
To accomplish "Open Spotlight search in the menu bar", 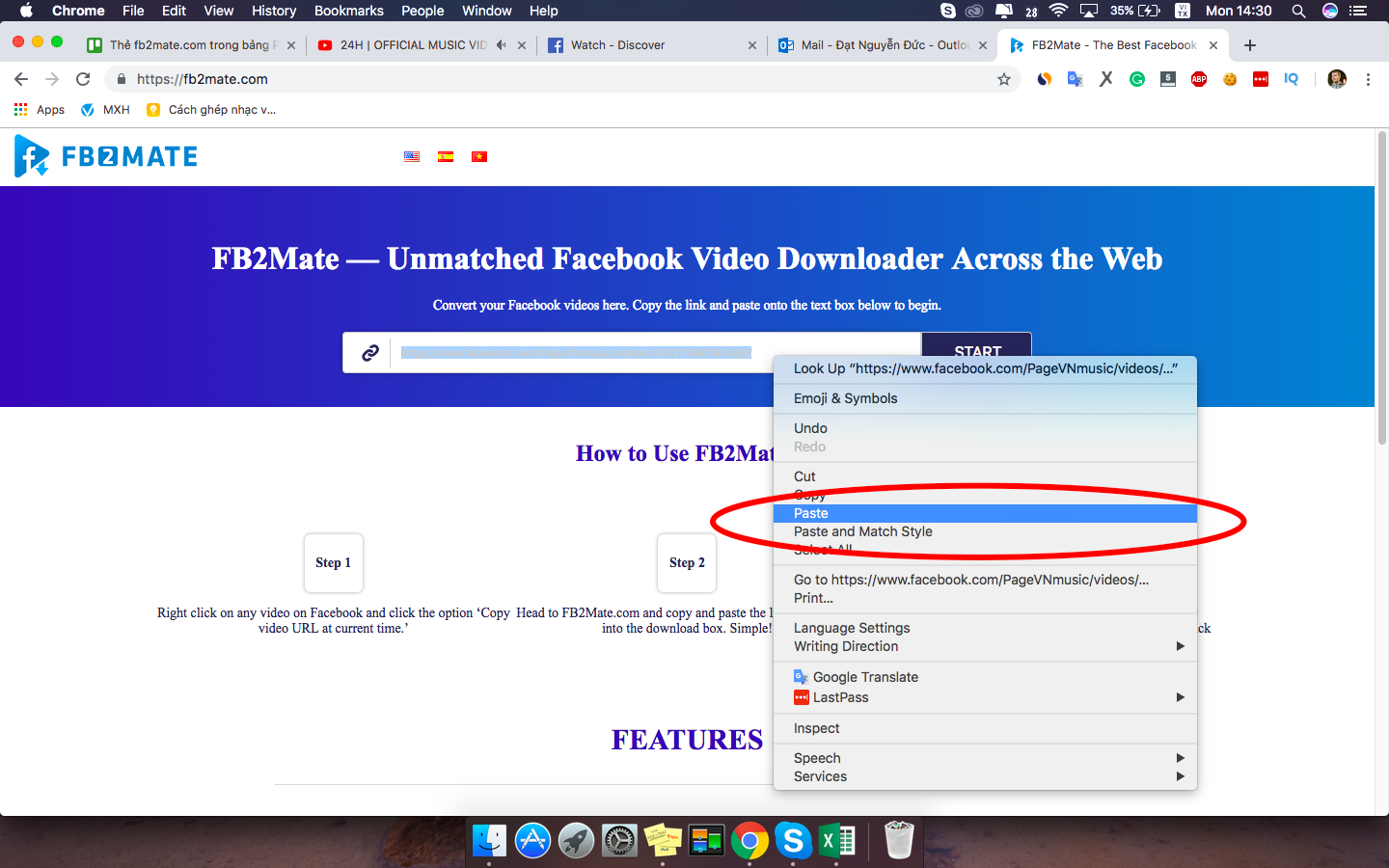I will [1298, 11].
